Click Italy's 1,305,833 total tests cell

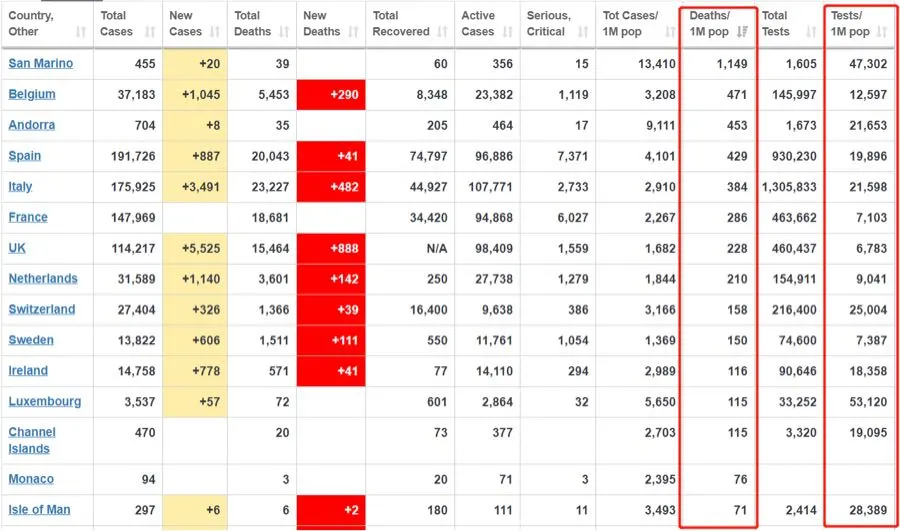(789, 187)
